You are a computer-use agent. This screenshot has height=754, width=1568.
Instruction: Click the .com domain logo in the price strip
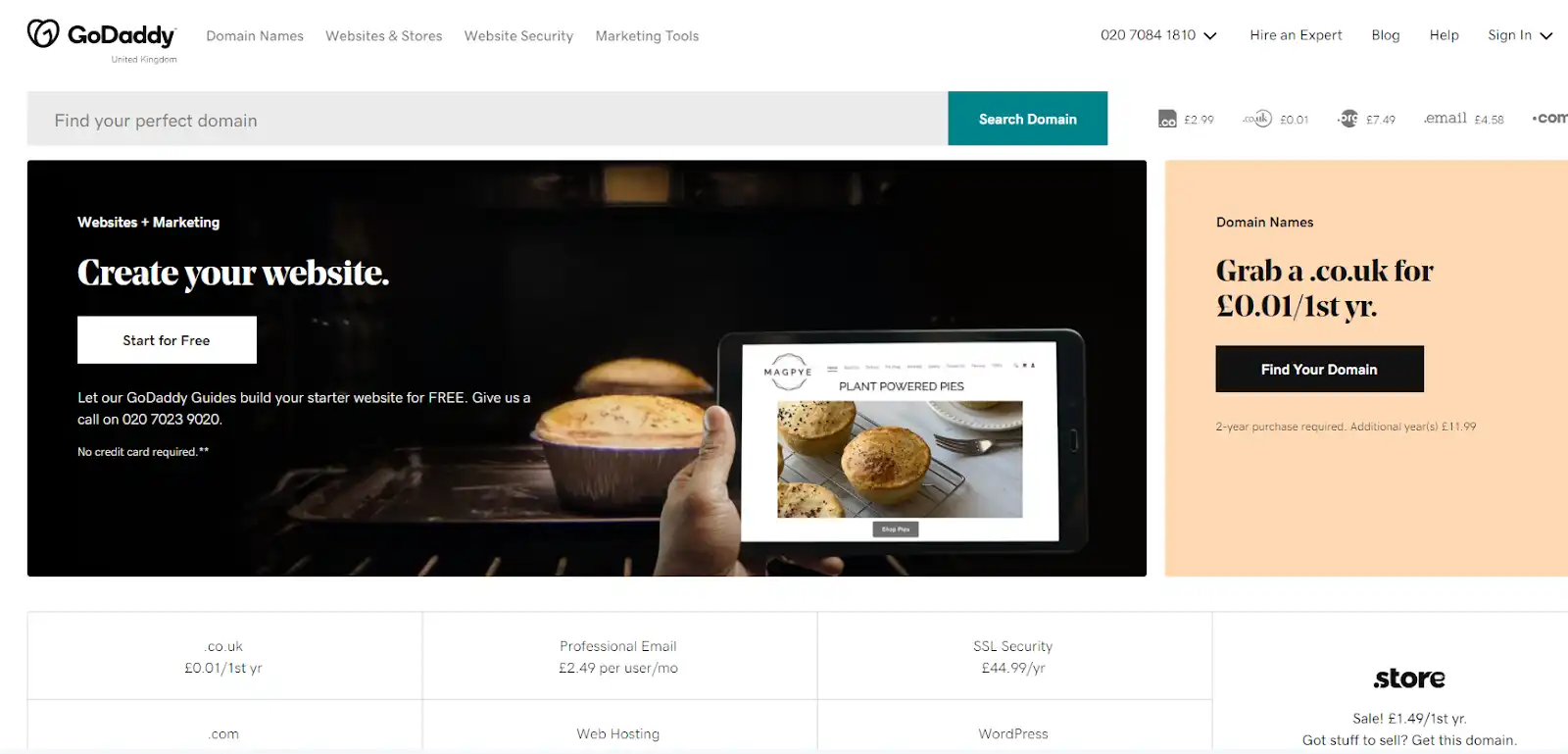(x=1550, y=119)
